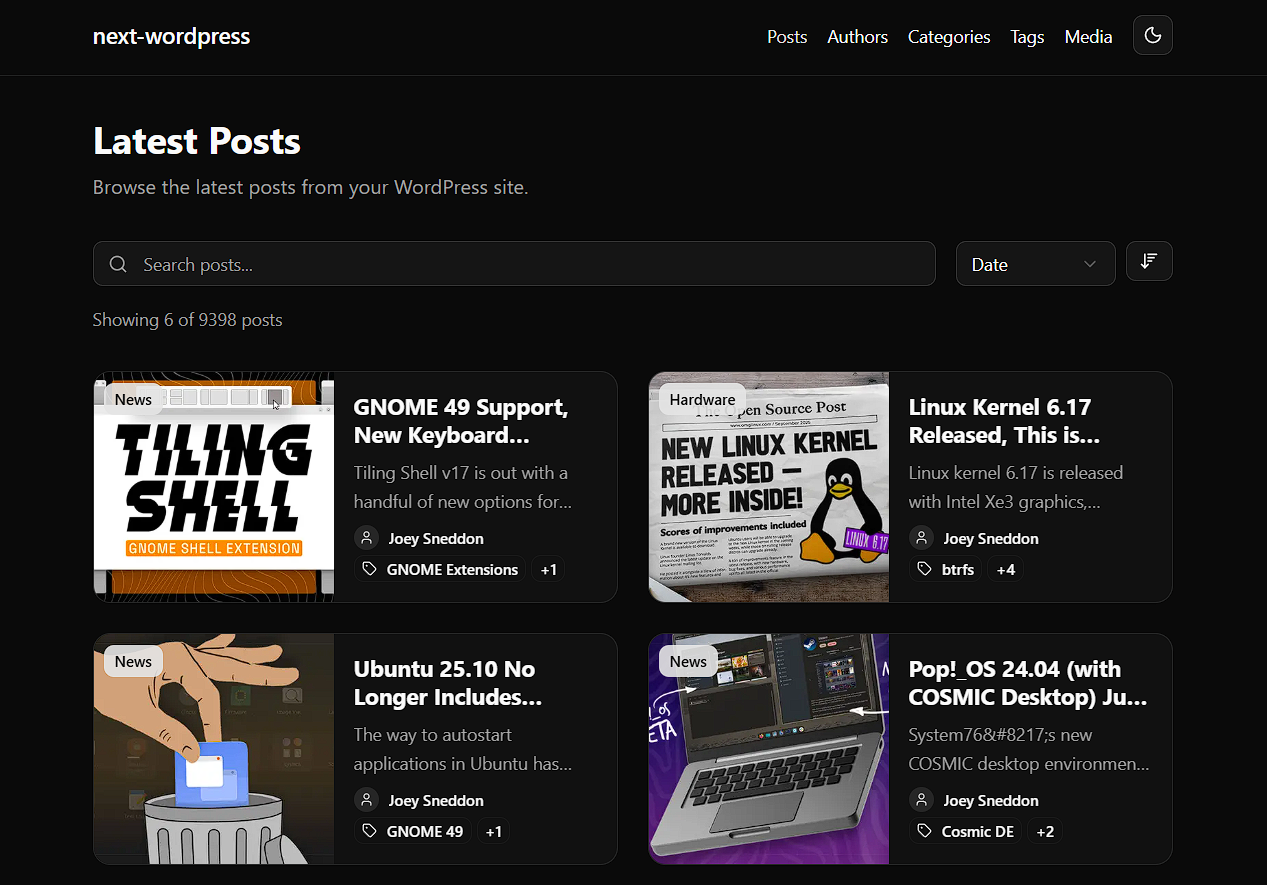
Task: Click the tag icon beside Cosmic DE
Action: pos(925,831)
